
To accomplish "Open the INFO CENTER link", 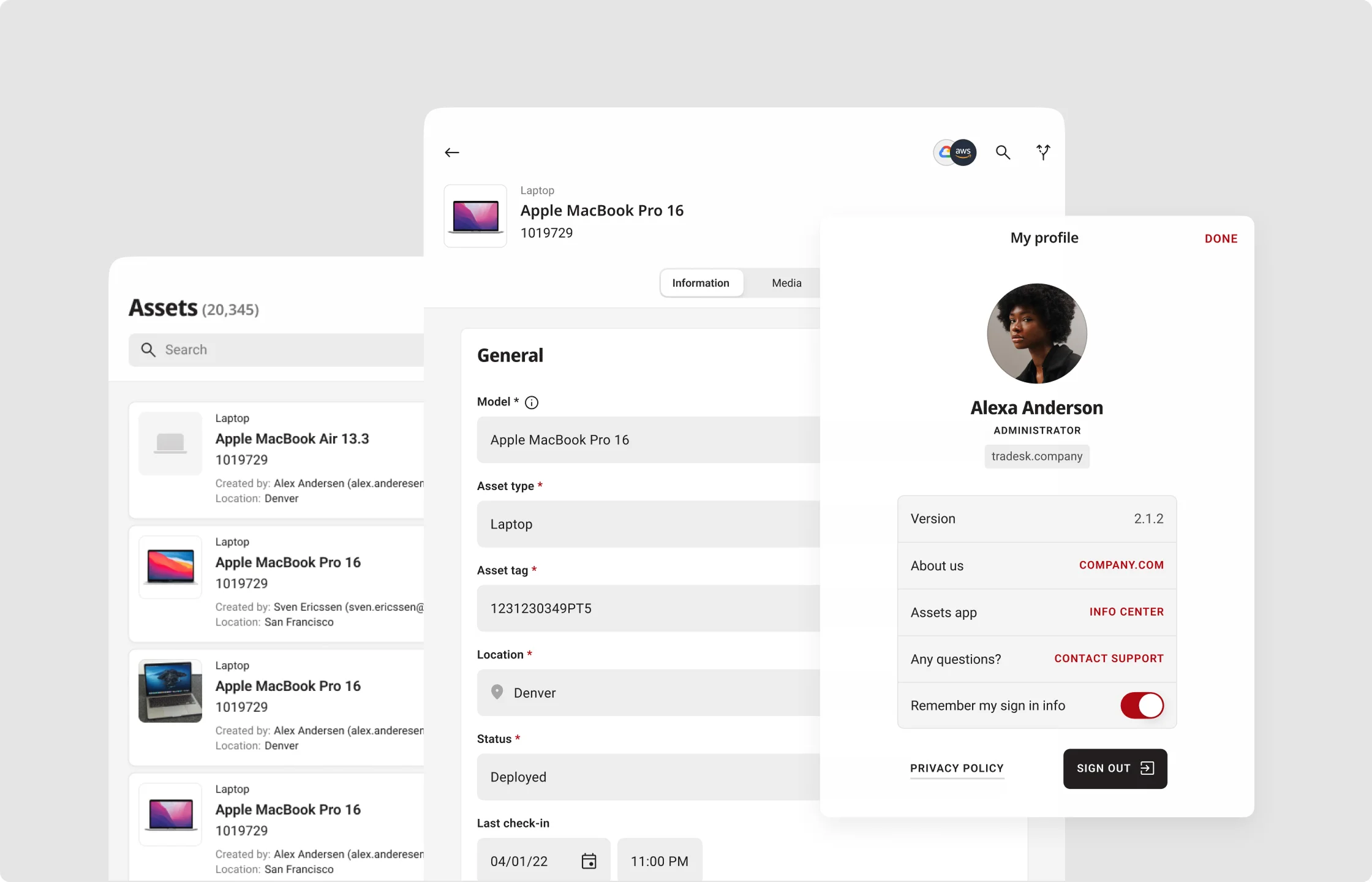I will click(1126, 612).
